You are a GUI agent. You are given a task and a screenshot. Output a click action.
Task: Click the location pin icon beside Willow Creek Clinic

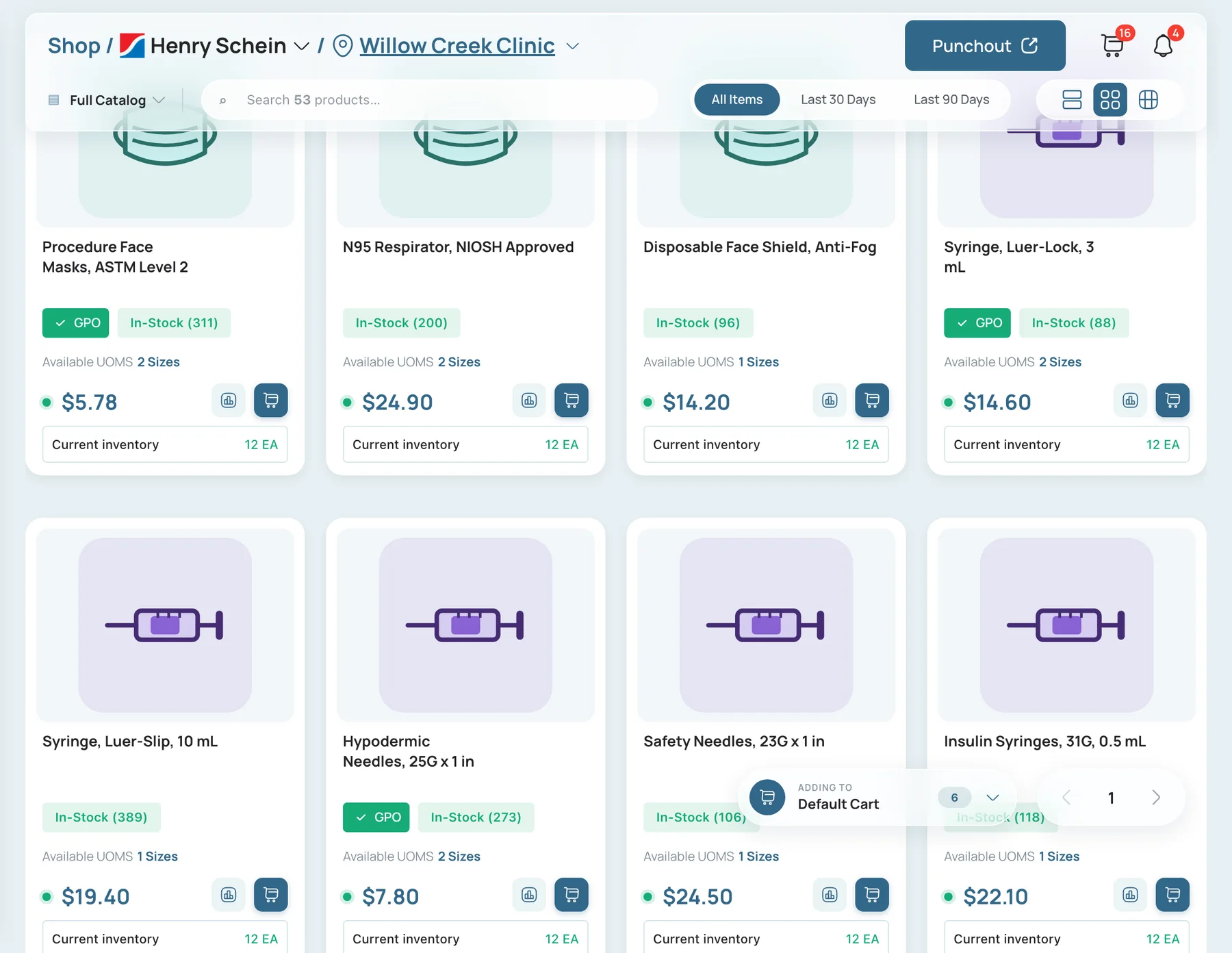click(343, 46)
